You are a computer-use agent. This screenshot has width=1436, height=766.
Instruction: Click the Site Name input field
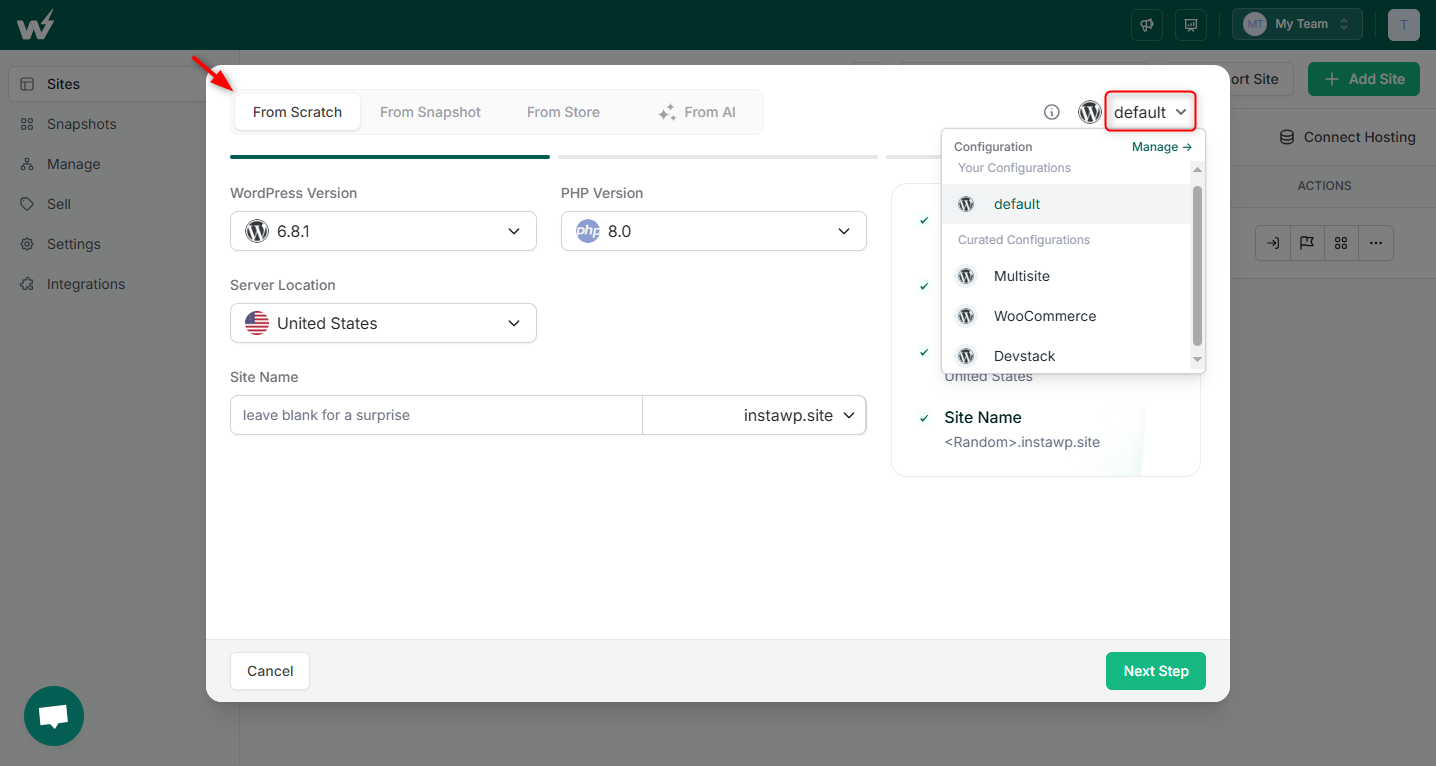pyautogui.click(x=436, y=415)
